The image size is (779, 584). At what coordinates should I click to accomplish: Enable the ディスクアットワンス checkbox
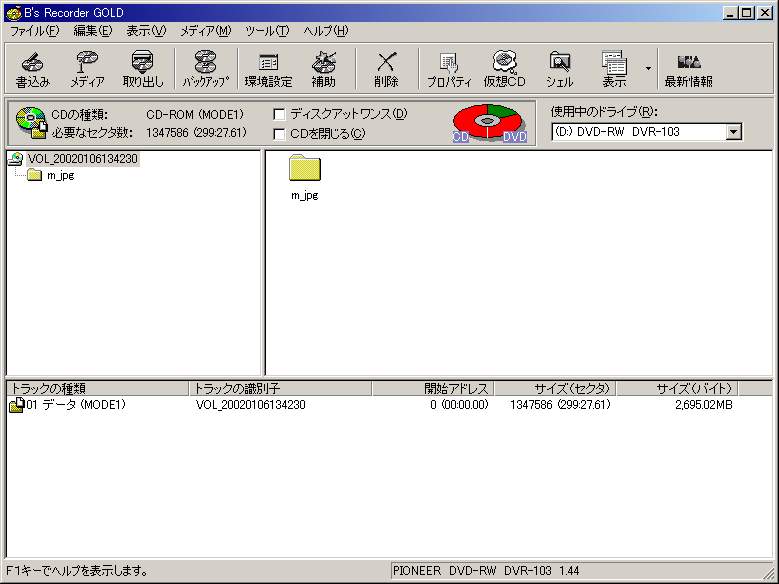point(279,115)
